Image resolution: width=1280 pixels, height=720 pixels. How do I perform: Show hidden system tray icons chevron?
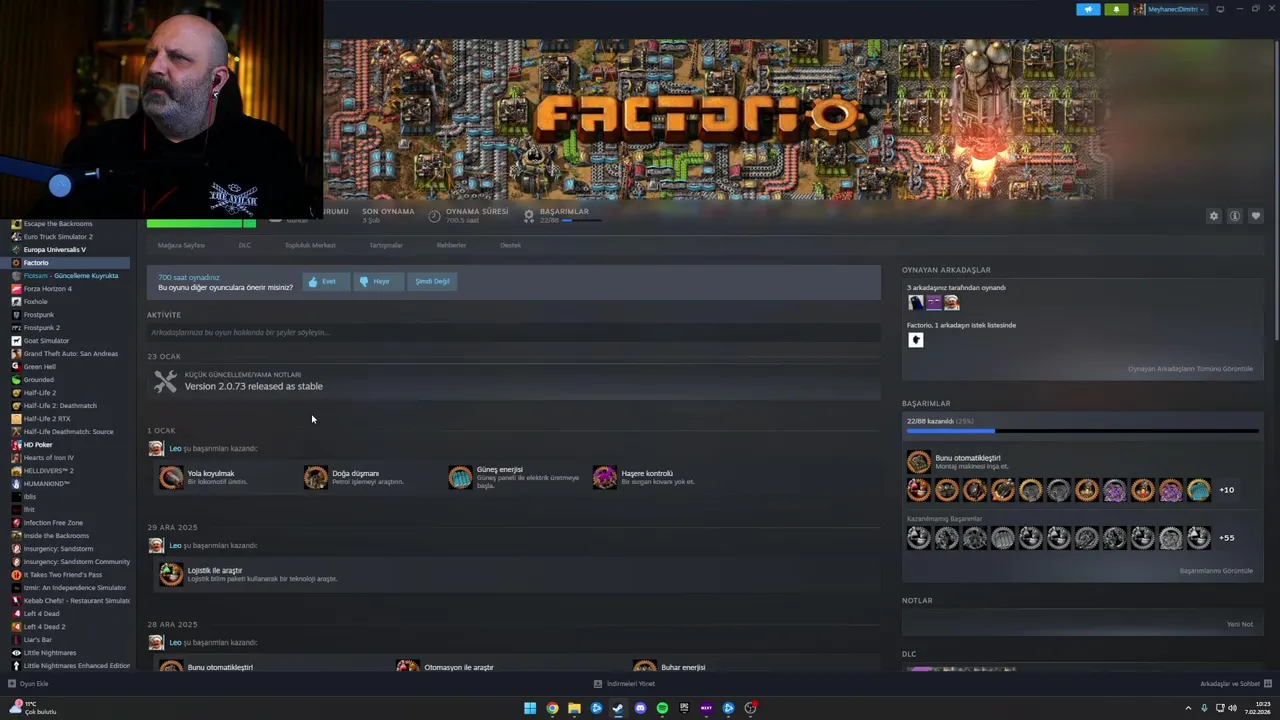(x=1189, y=708)
